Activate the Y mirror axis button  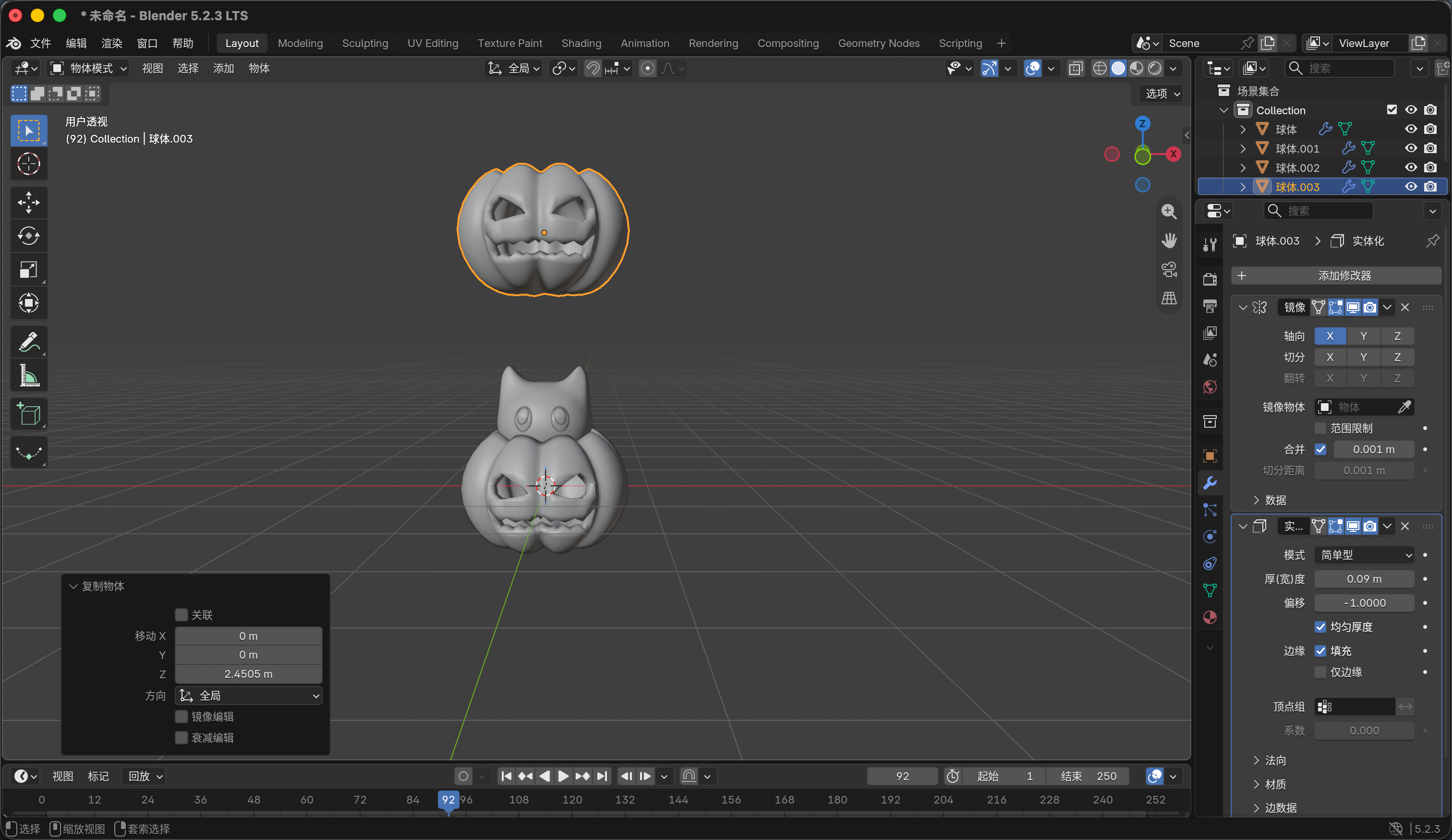coord(1364,336)
